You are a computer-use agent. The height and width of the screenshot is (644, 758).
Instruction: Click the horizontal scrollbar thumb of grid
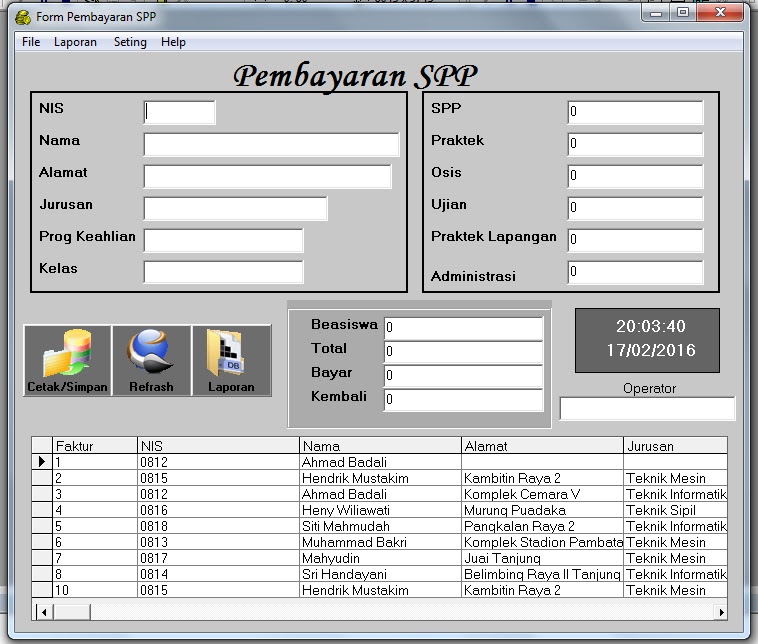(x=72, y=612)
